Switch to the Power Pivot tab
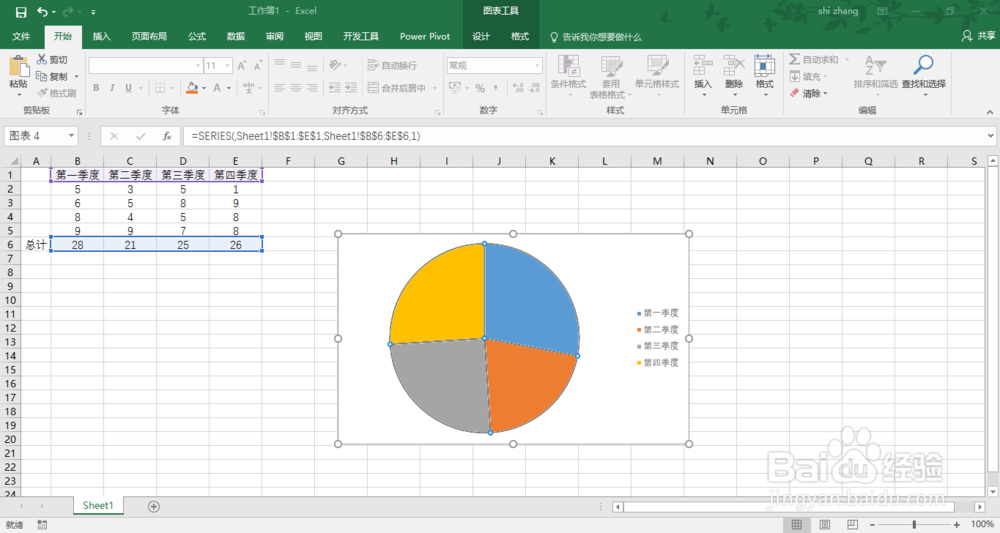 click(425, 36)
